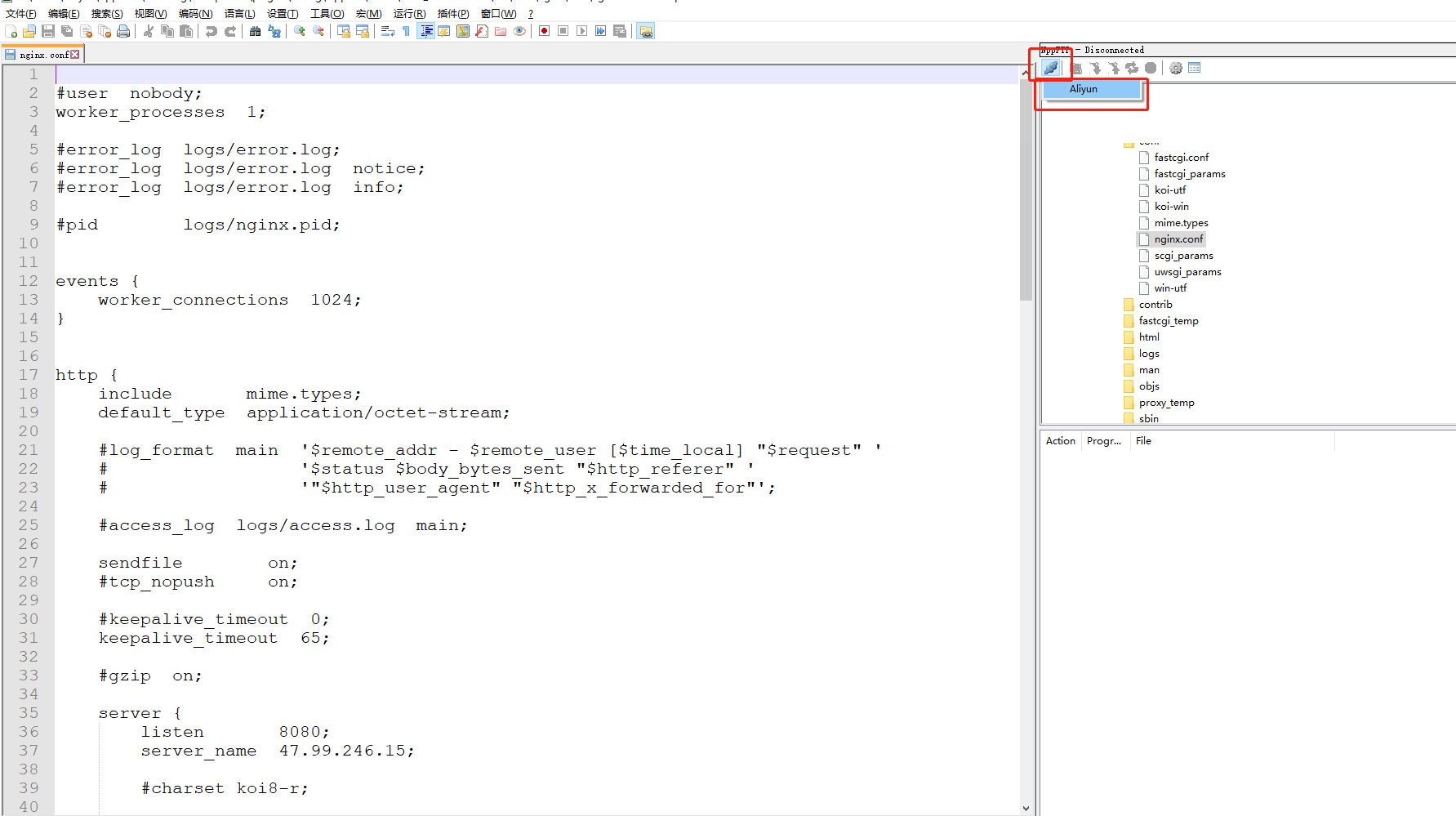This screenshot has height=816, width=1456.
Task: Click the NppFTP upload file icon
Action: coord(1114,68)
